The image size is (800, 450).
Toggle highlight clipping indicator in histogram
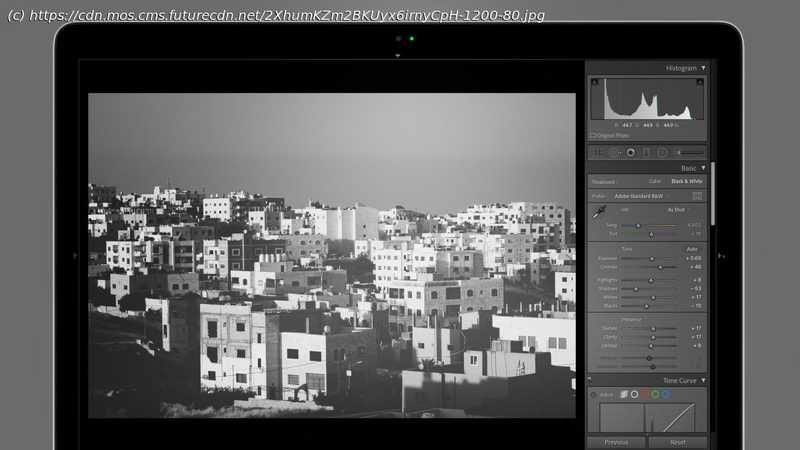click(701, 82)
